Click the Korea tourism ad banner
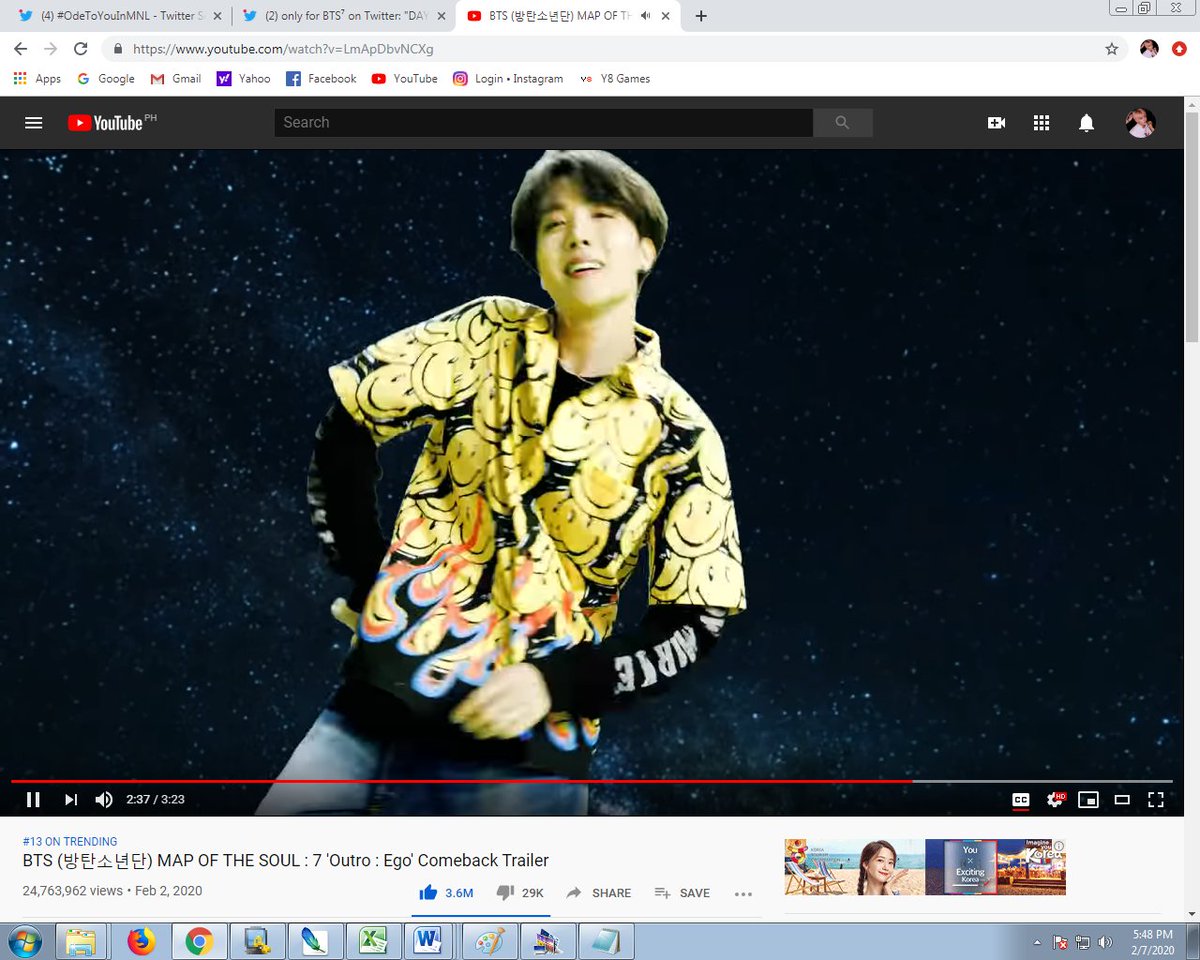This screenshot has width=1200, height=960. tap(925, 866)
